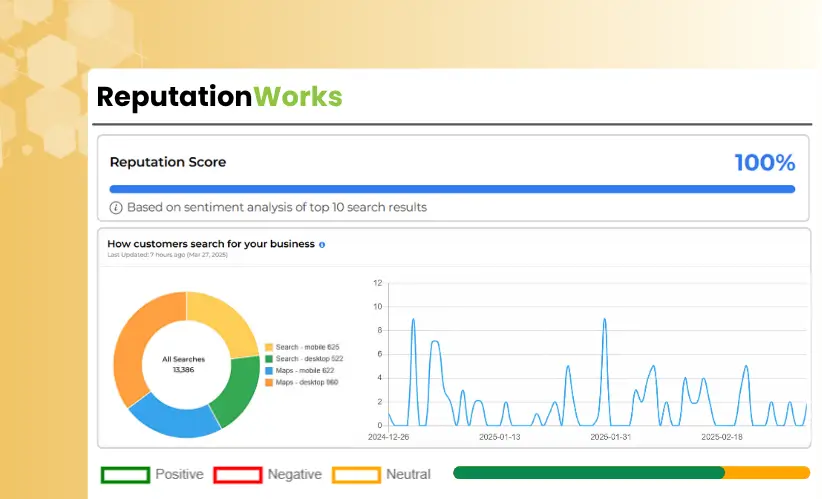This screenshot has height=499, width=822.
Task: Toggle 'Maps - mobile' legend swatch
Action: coord(269,371)
